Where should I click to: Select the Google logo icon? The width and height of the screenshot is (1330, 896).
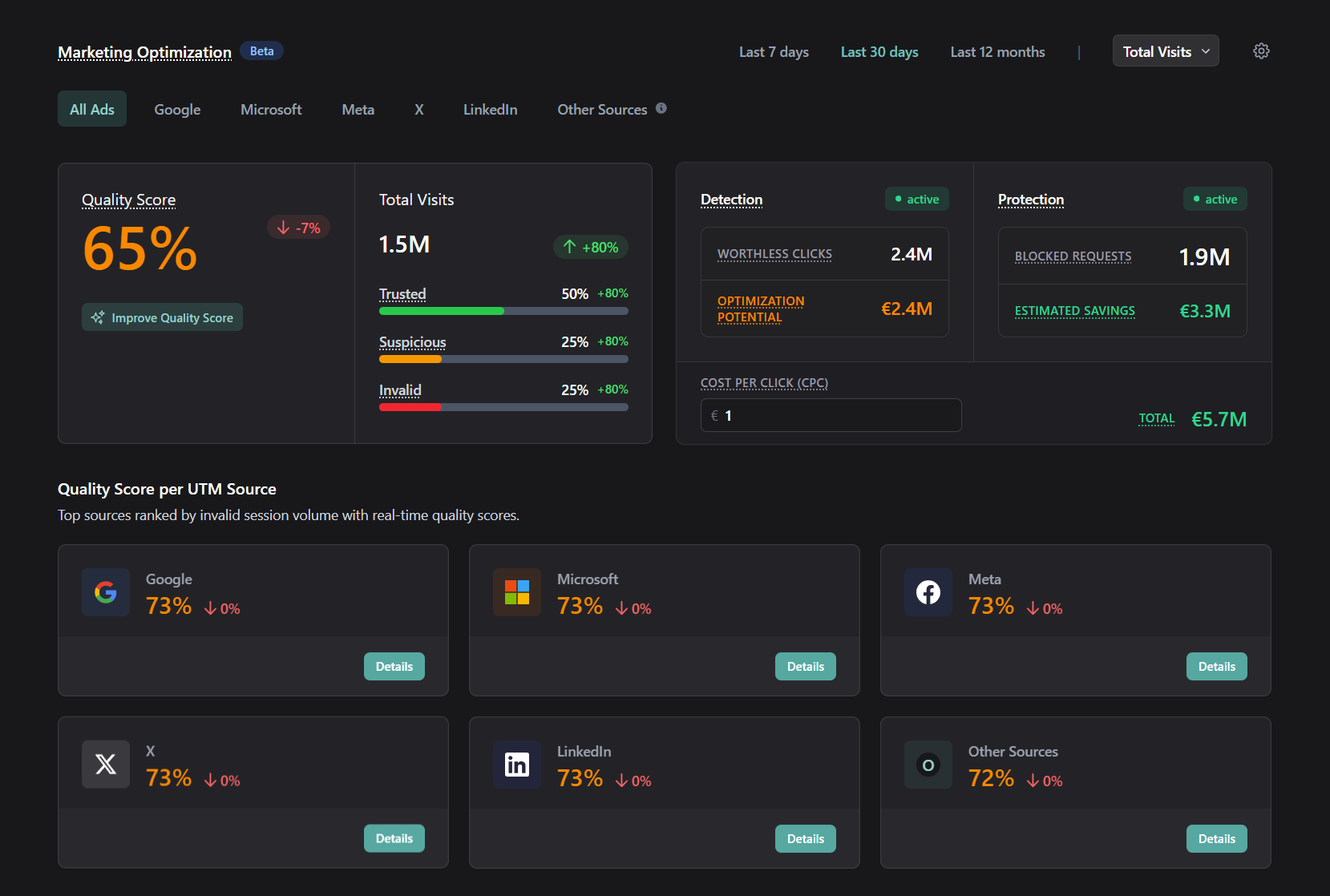pyautogui.click(x=105, y=592)
